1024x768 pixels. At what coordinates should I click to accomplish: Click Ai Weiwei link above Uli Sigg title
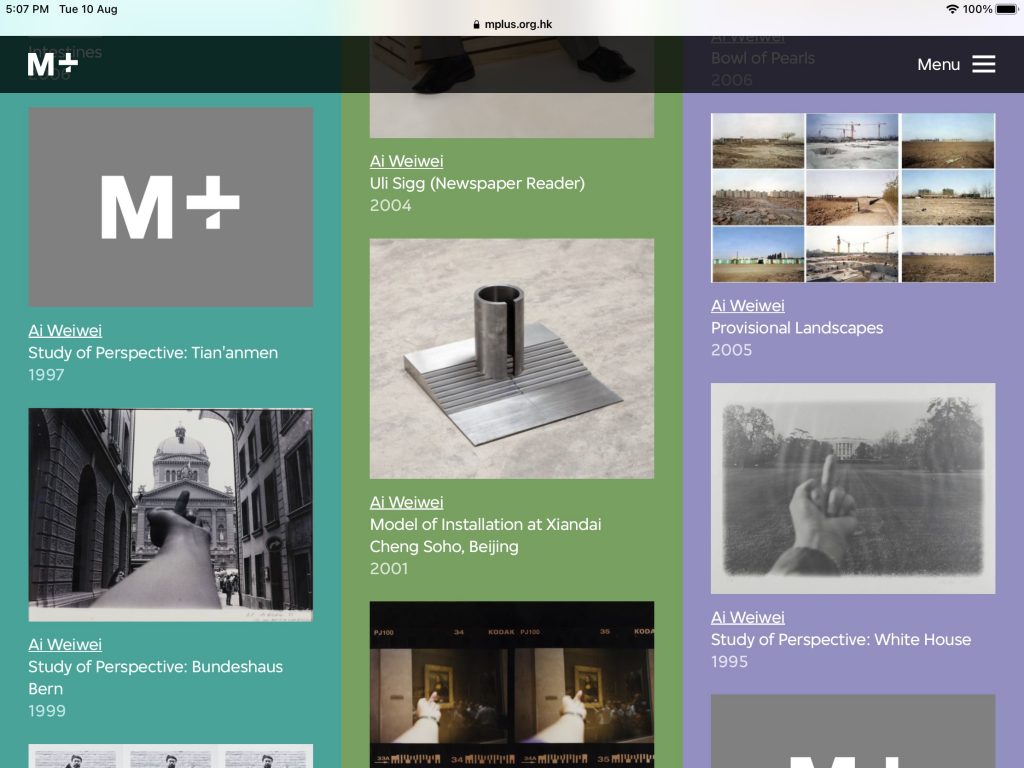[x=406, y=161]
